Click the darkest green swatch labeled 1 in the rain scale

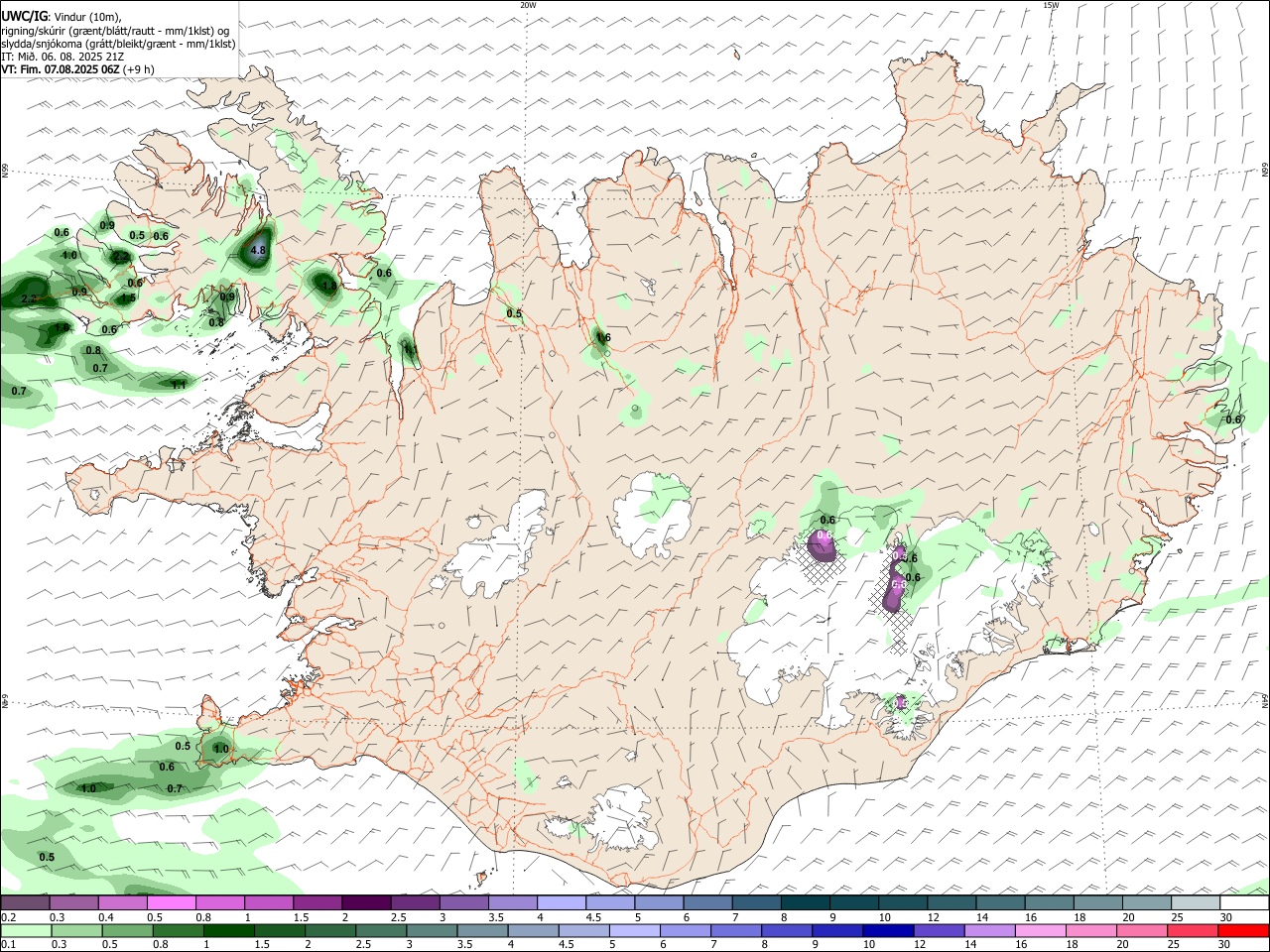click(229, 930)
